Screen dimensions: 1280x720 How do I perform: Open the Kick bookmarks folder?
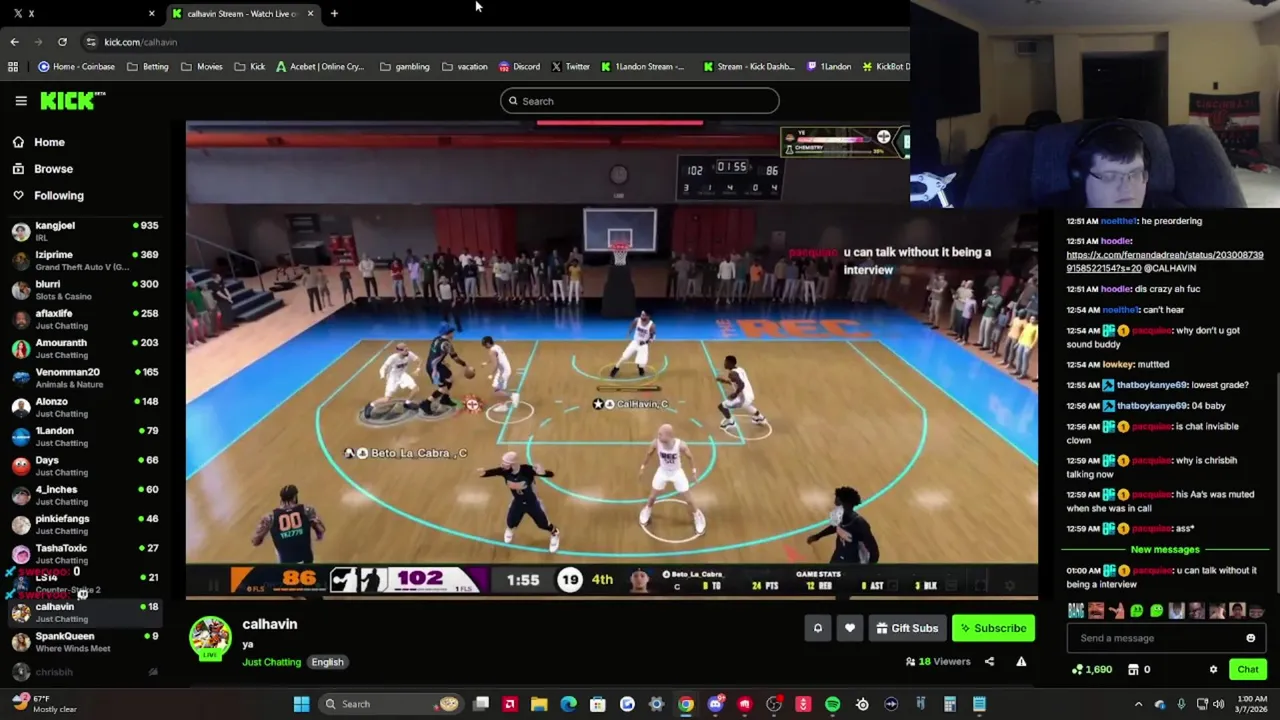[250, 67]
